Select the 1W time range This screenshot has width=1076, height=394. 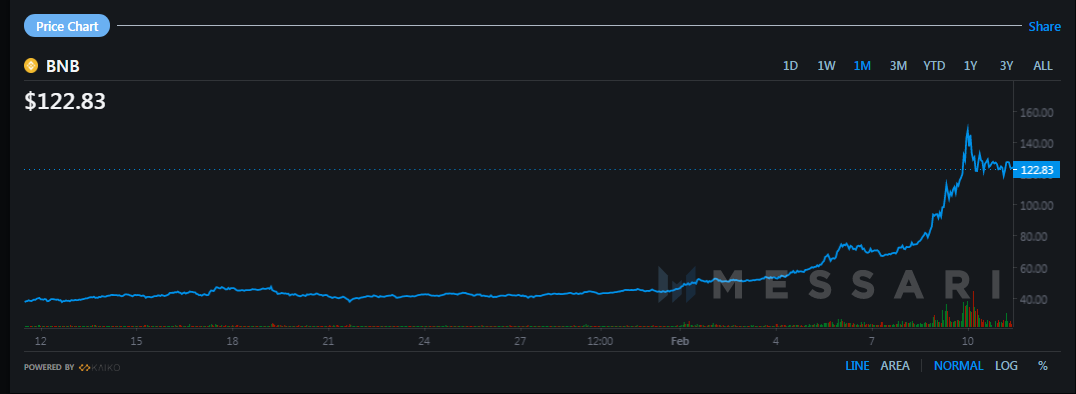[826, 66]
